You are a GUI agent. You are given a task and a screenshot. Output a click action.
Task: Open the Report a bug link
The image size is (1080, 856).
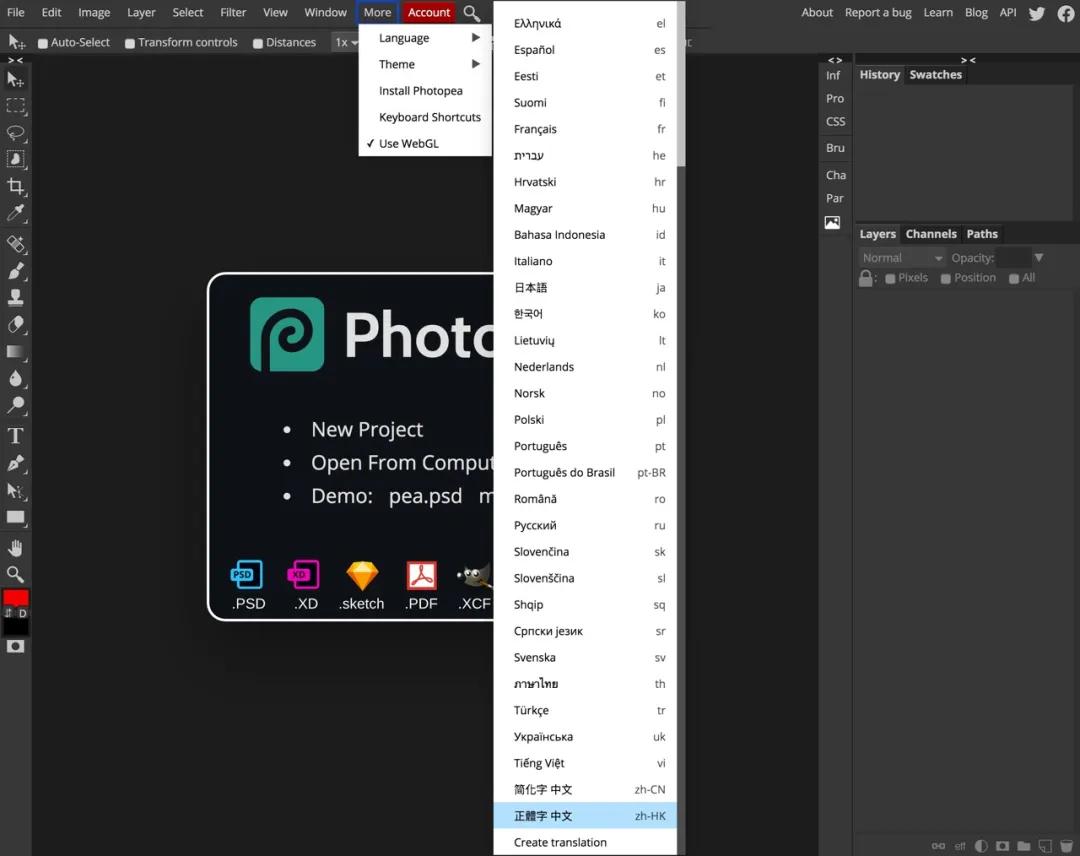click(878, 13)
